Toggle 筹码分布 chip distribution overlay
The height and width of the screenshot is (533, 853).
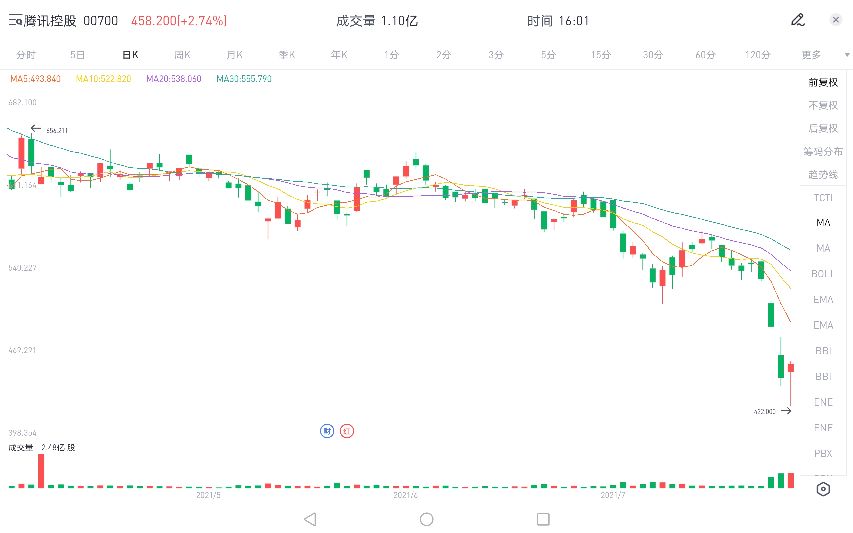[x=823, y=152]
